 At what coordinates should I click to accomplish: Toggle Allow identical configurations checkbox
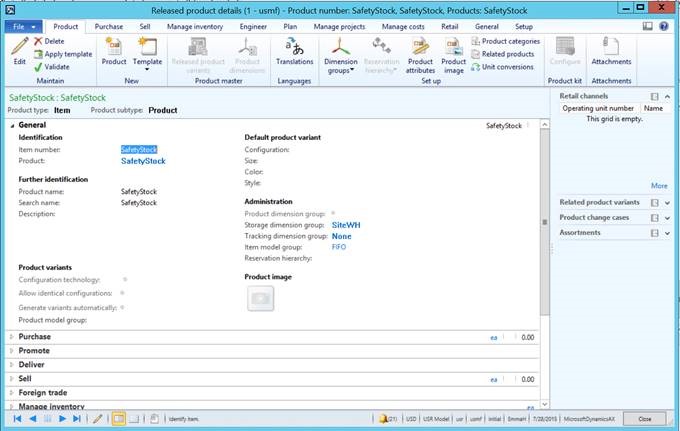pyautogui.click(x=122, y=293)
